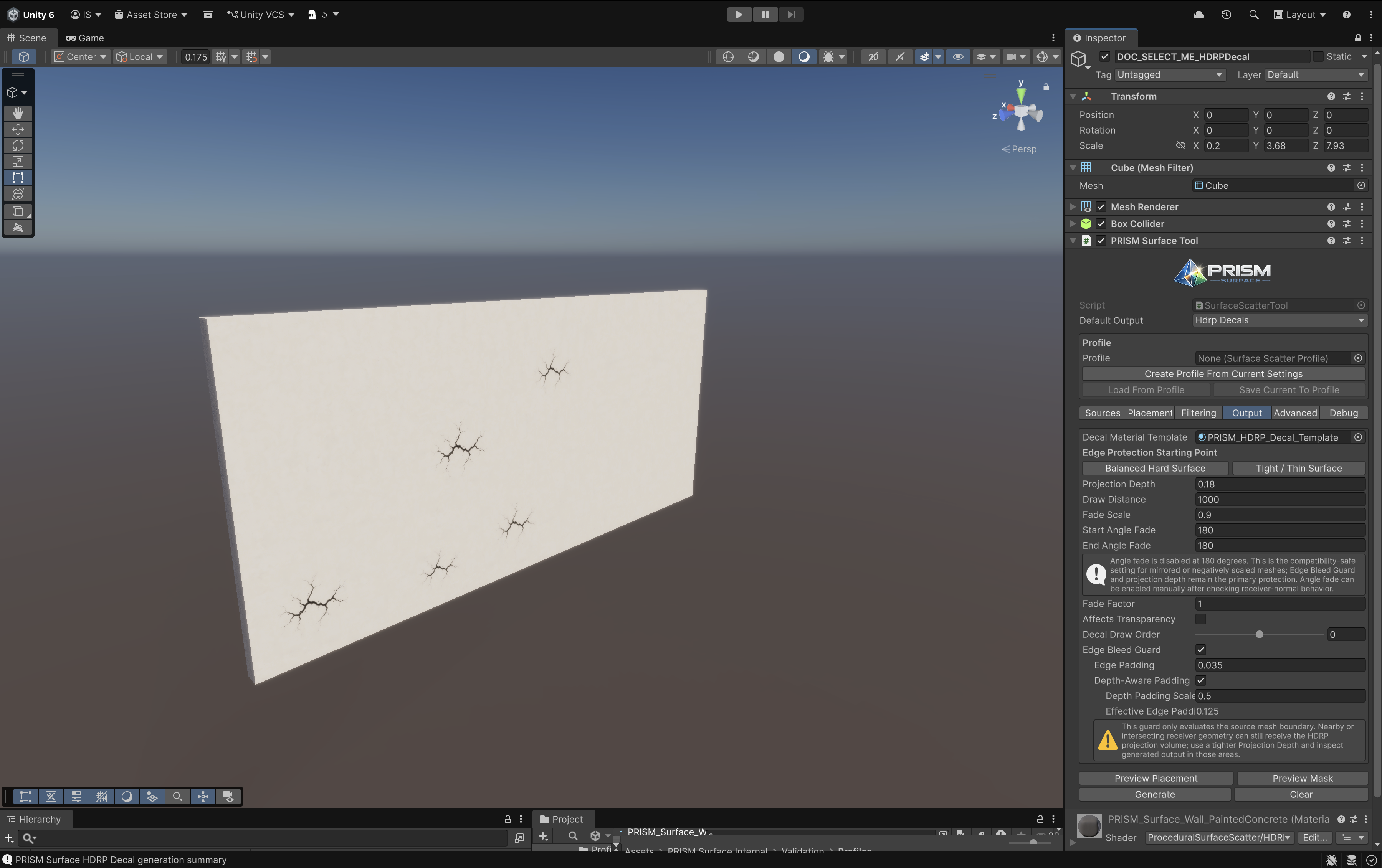Expand the Box Collider component
Viewport: 1382px width, 868px height.
[1073, 224]
